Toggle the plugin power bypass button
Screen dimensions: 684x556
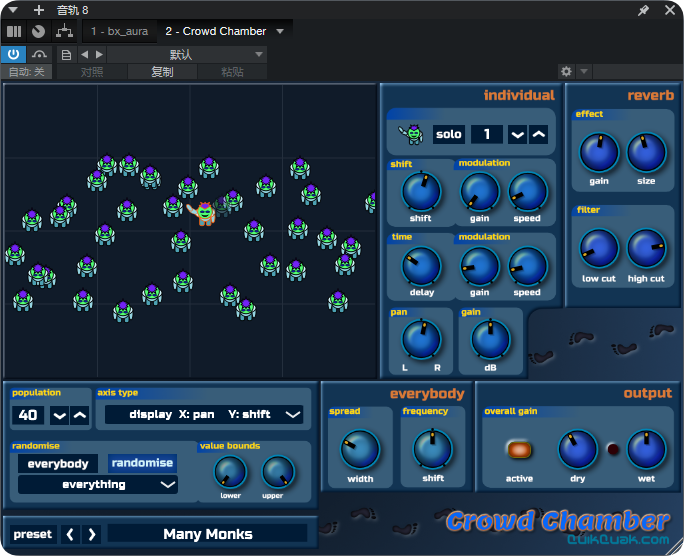(x=14, y=55)
